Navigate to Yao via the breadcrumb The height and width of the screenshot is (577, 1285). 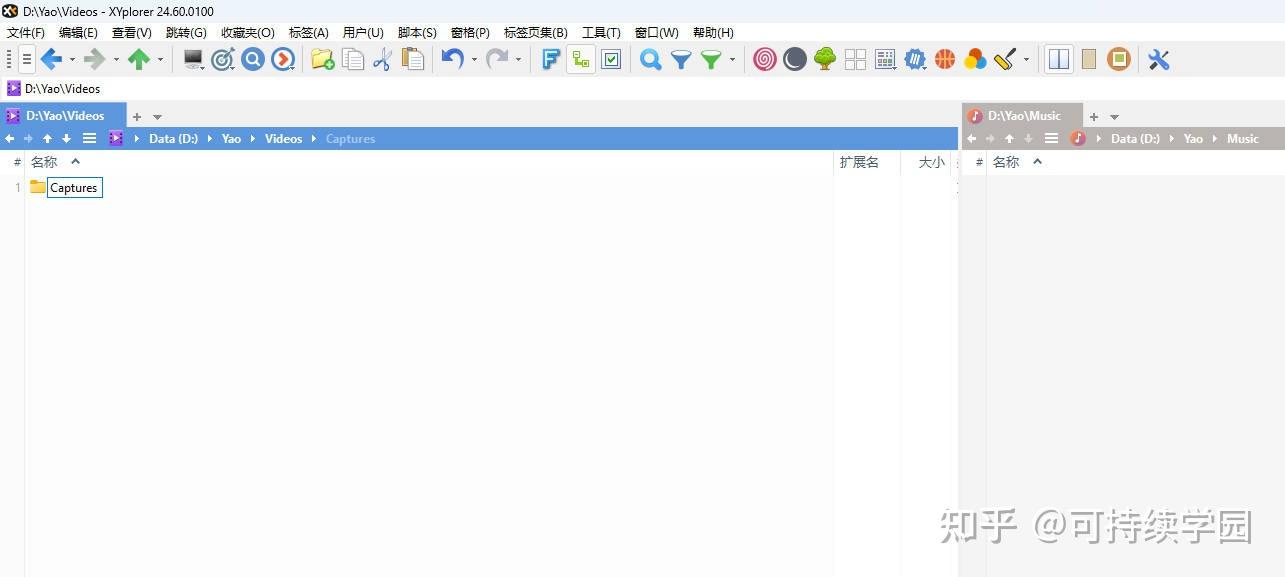click(231, 138)
